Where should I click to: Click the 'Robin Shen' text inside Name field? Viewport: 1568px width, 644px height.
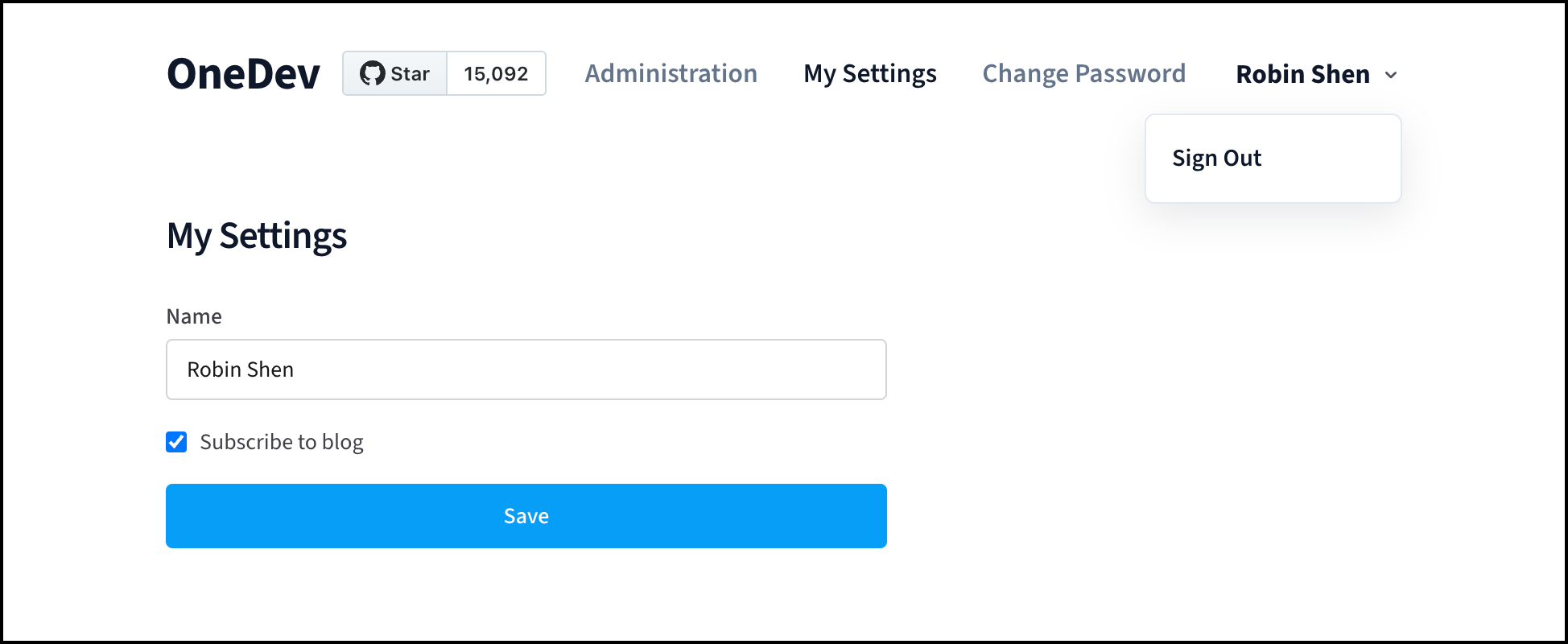click(x=241, y=369)
